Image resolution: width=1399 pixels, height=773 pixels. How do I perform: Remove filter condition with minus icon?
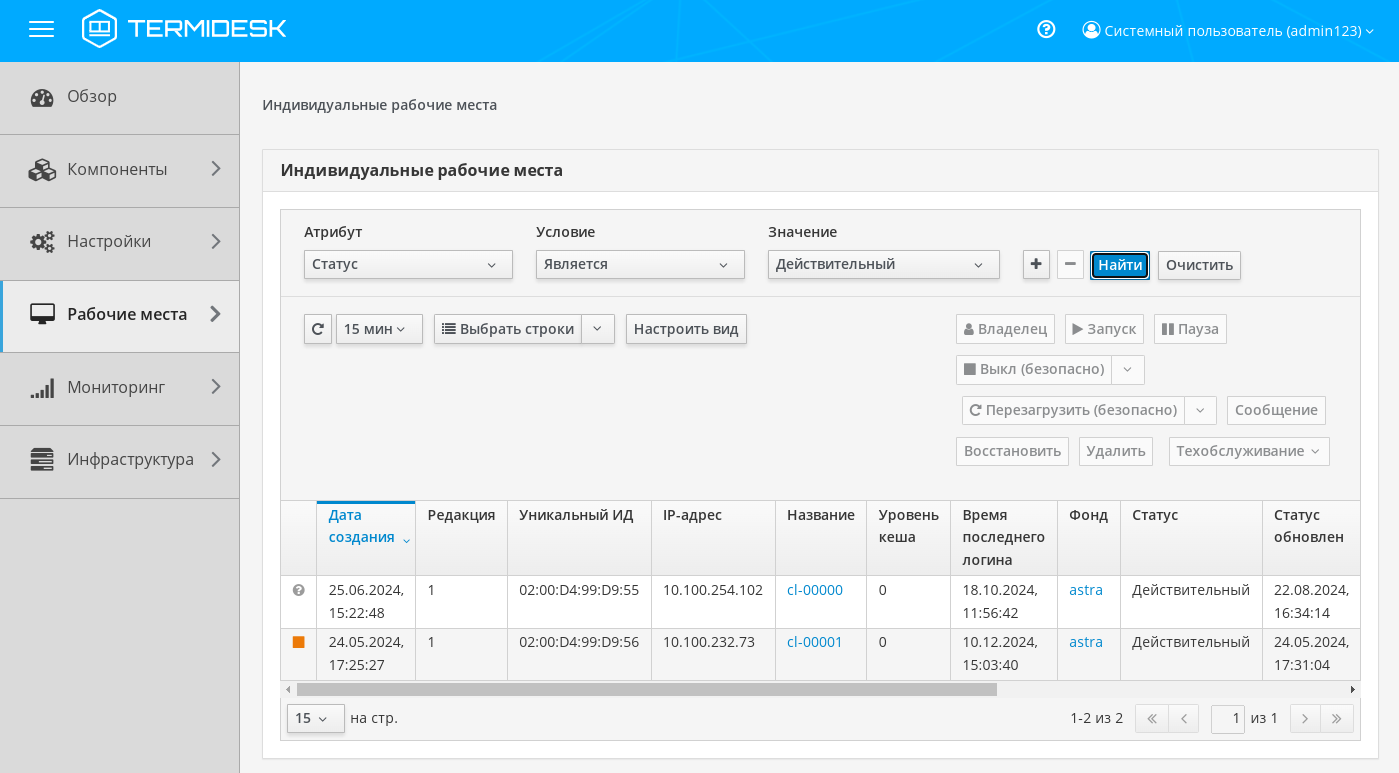pos(1070,264)
